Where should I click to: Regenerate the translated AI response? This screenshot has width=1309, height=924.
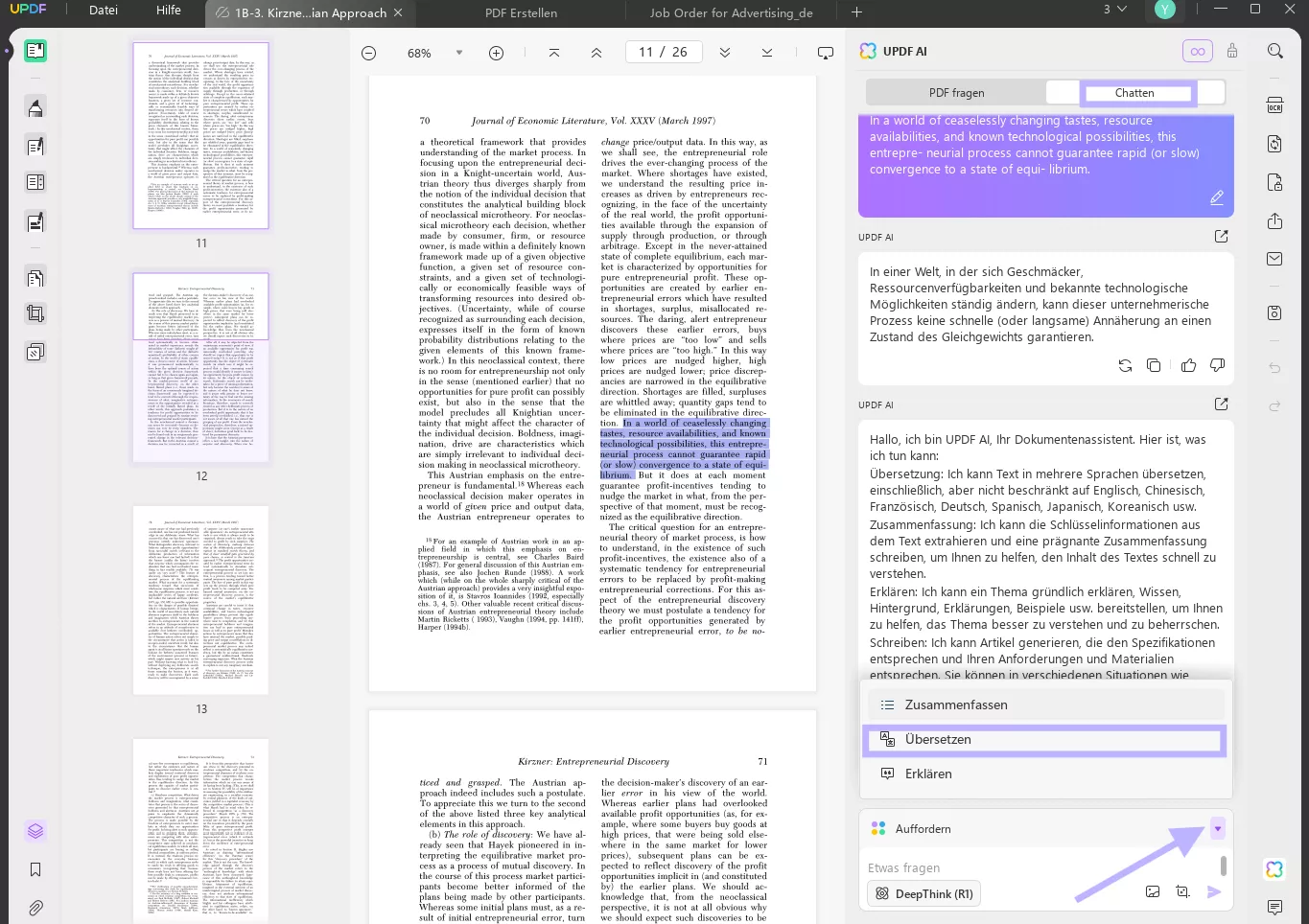[x=1125, y=365]
